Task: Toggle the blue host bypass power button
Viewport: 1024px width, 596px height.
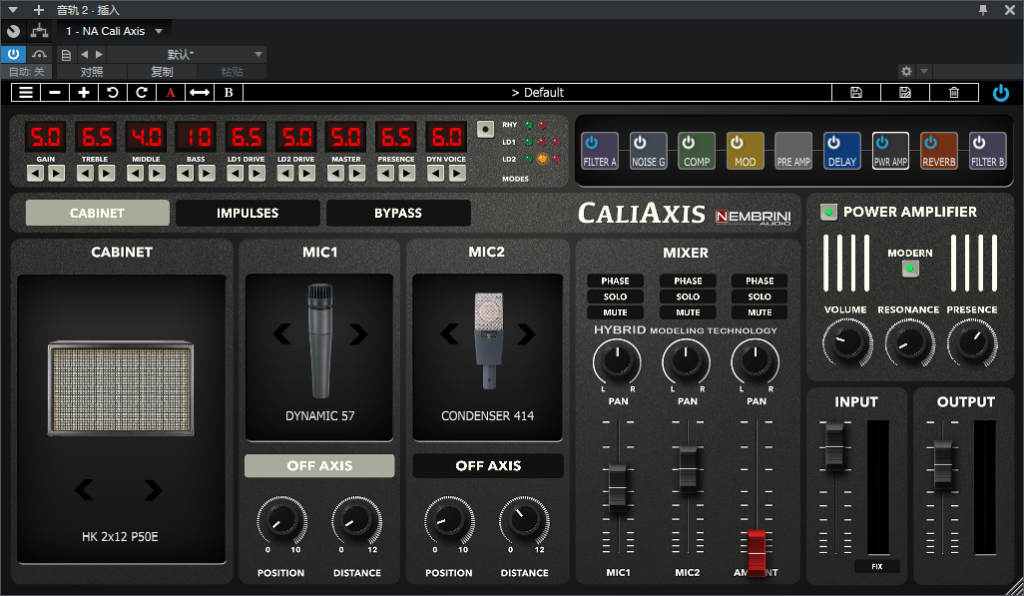Action: click(13, 54)
